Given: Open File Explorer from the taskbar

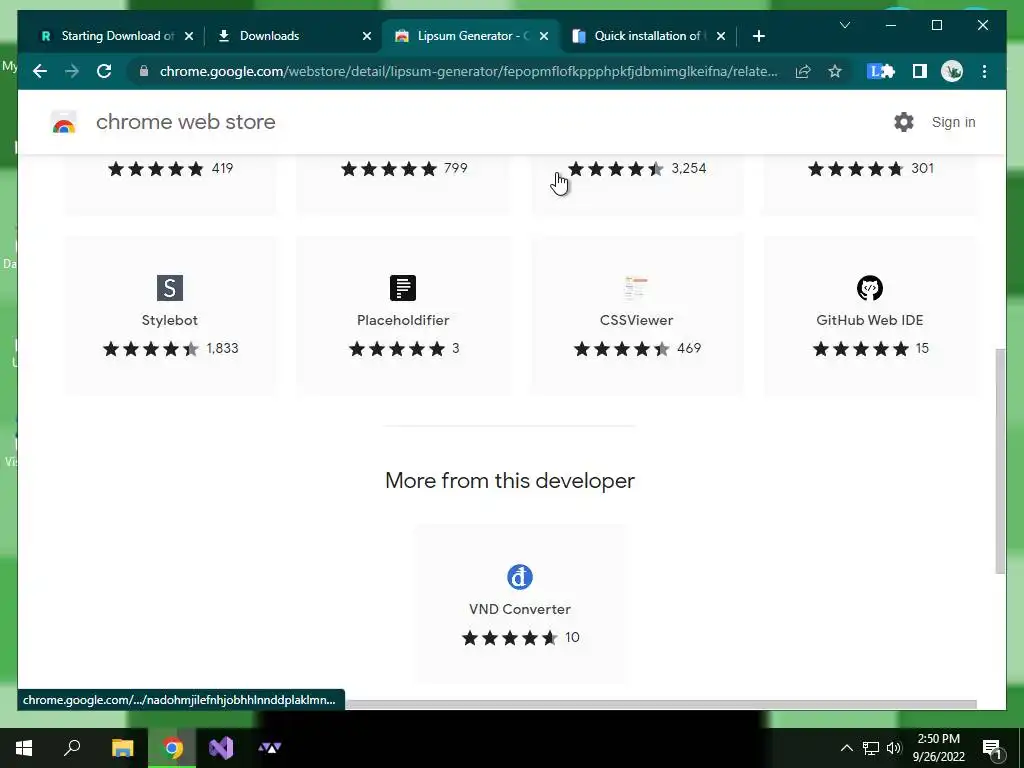Looking at the screenshot, I should [x=122, y=748].
